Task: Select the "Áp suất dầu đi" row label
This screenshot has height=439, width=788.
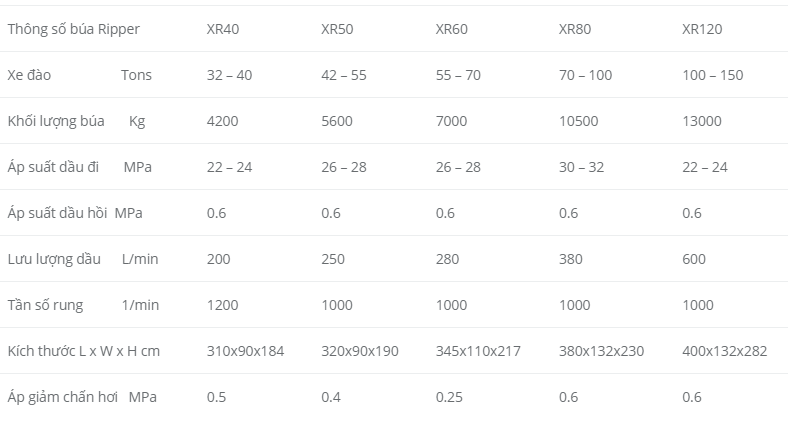Action: [x=53, y=167]
